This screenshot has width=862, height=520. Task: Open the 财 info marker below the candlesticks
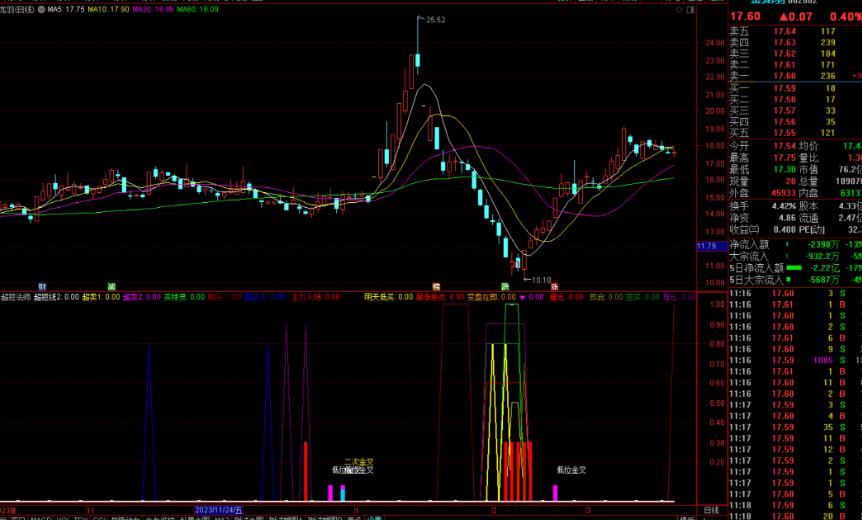click(x=42, y=286)
